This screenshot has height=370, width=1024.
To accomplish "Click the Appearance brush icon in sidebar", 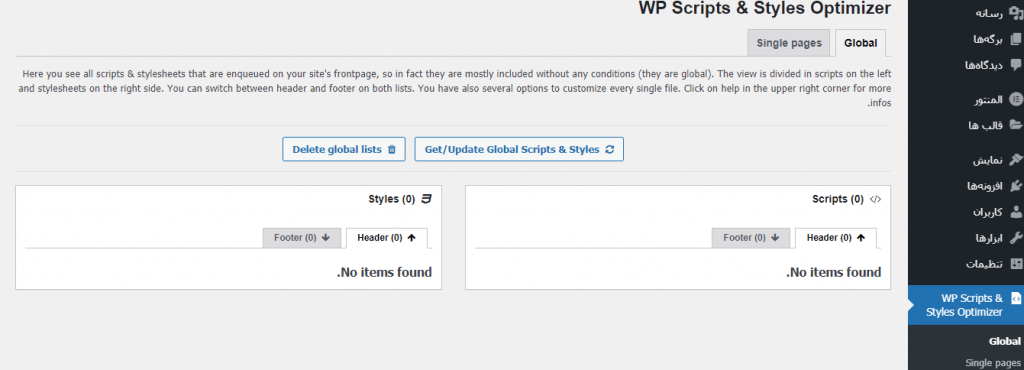I will click(x=1016, y=161).
